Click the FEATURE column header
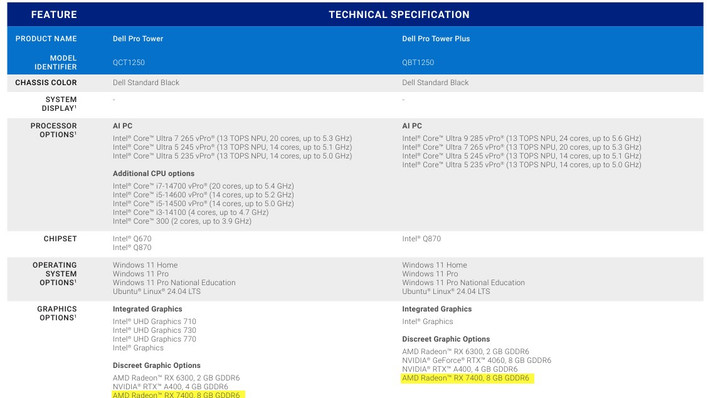708x398 pixels. tap(54, 14)
